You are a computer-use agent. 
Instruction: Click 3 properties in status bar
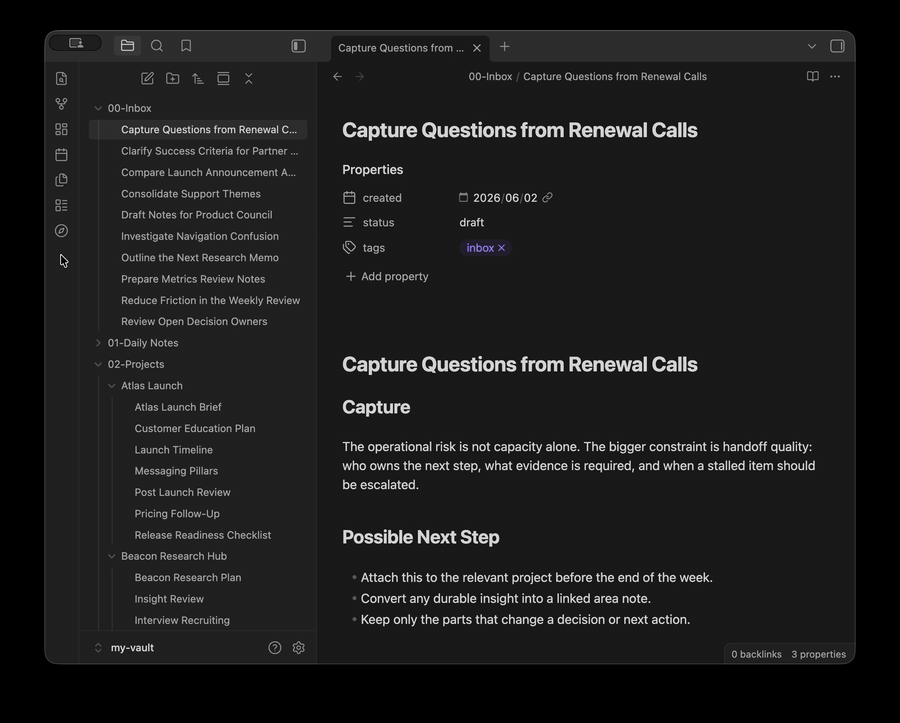click(x=818, y=654)
